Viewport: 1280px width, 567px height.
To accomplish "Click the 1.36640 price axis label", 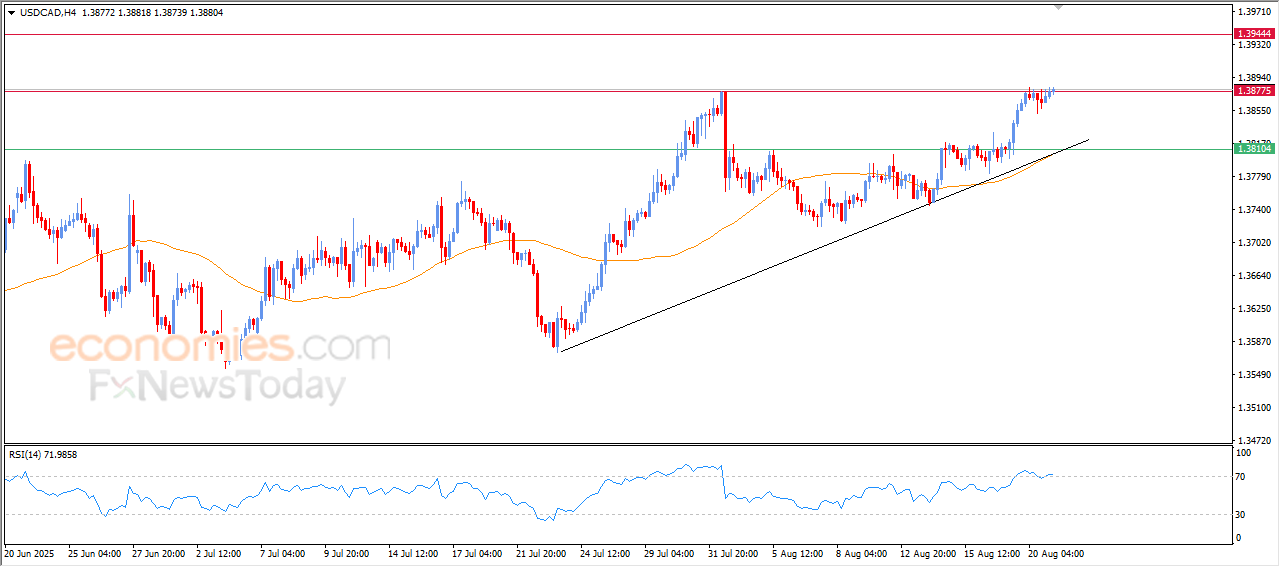I will [x=1254, y=276].
